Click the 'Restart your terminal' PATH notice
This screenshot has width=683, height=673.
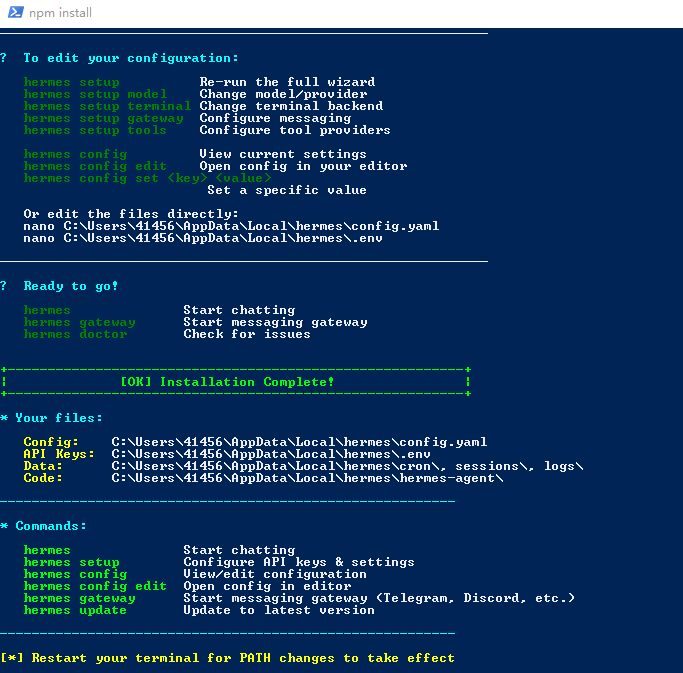tap(227, 658)
